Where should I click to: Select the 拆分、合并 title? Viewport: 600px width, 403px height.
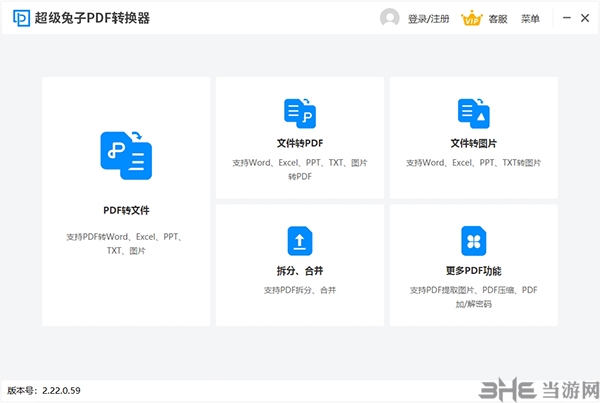coord(300,271)
